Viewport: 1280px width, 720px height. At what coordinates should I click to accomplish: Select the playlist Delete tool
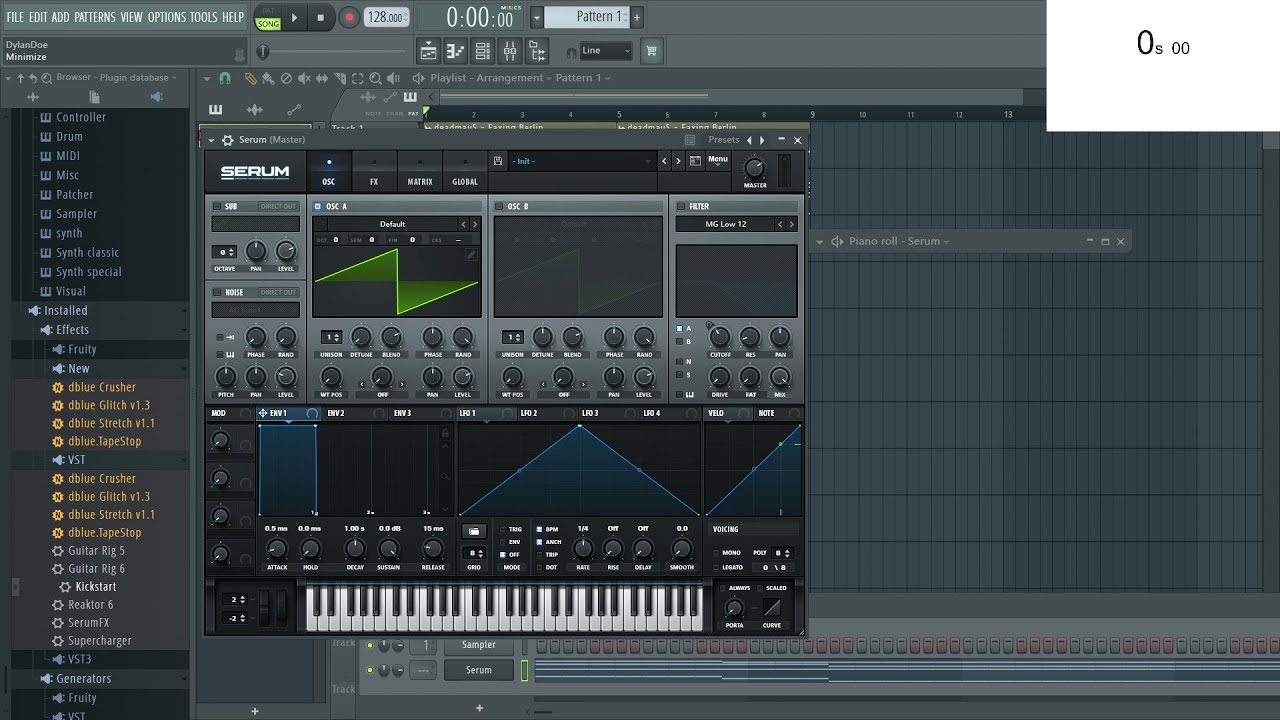point(286,78)
